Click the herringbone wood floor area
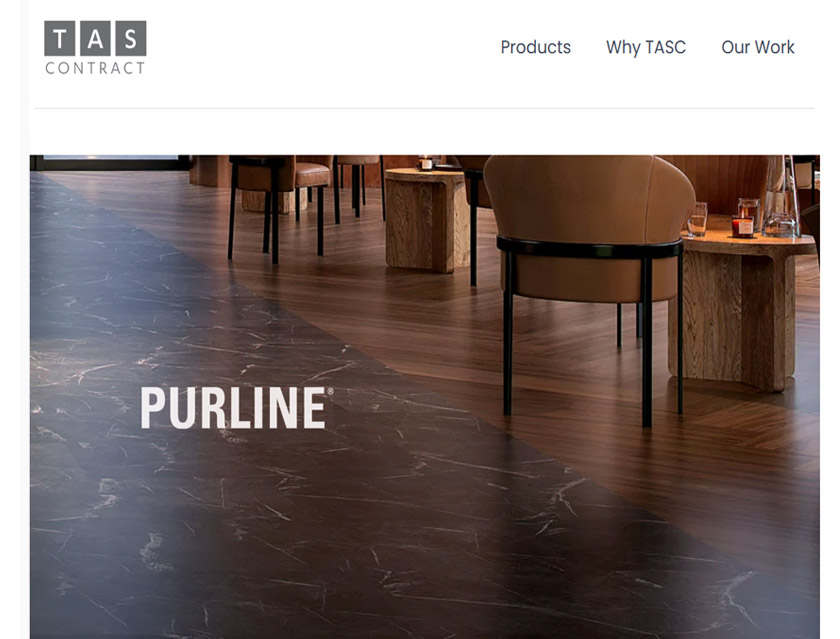Viewport: 840px width, 639px height. point(696,455)
